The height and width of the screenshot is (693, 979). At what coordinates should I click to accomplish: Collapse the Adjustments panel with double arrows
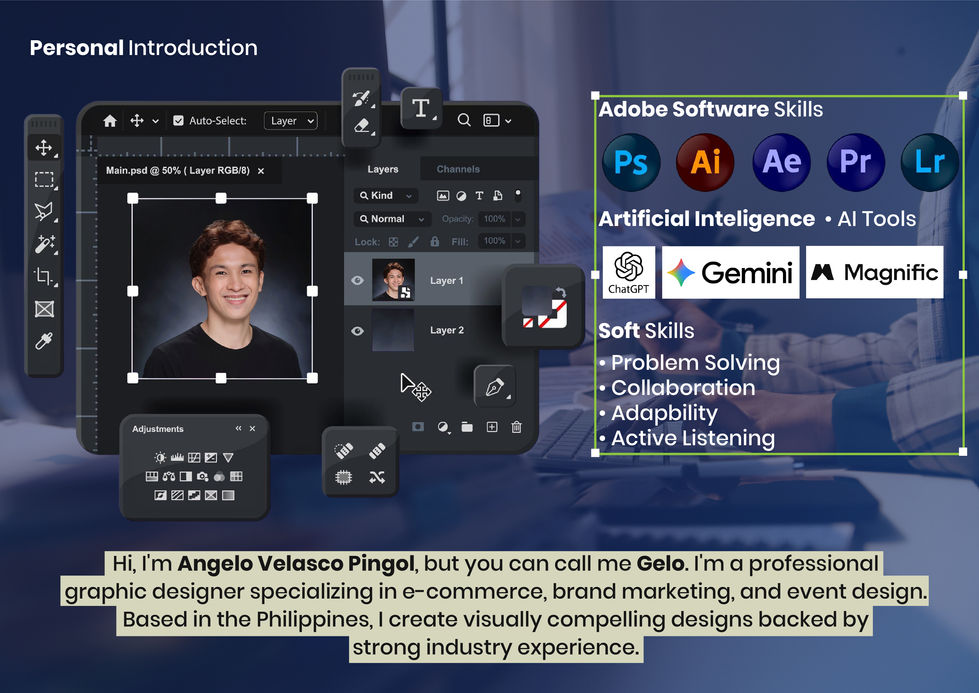(238, 428)
